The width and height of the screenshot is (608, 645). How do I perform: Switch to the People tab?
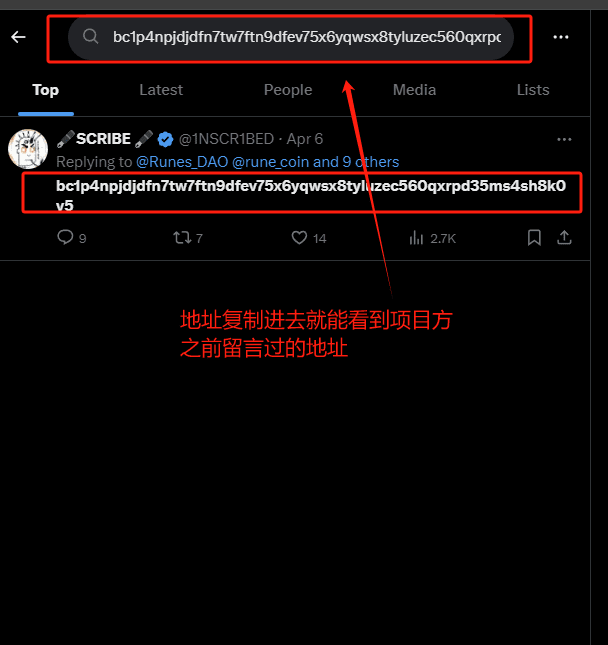point(288,90)
